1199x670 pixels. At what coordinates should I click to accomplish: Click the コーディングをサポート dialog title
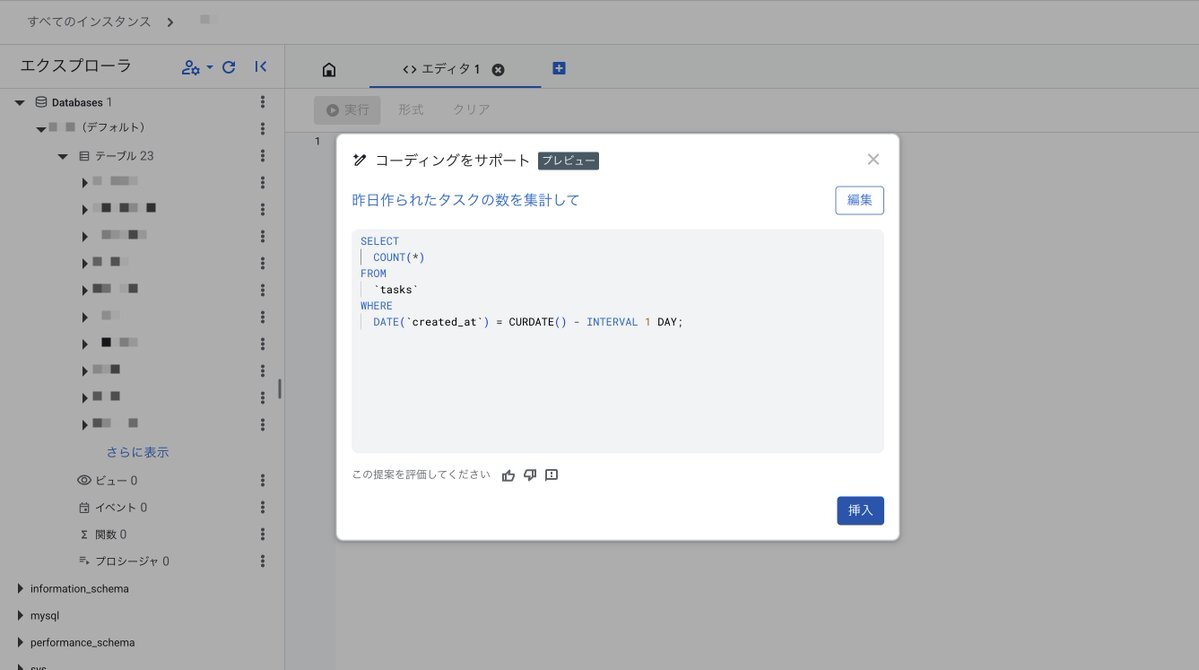(x=453, y=160)
